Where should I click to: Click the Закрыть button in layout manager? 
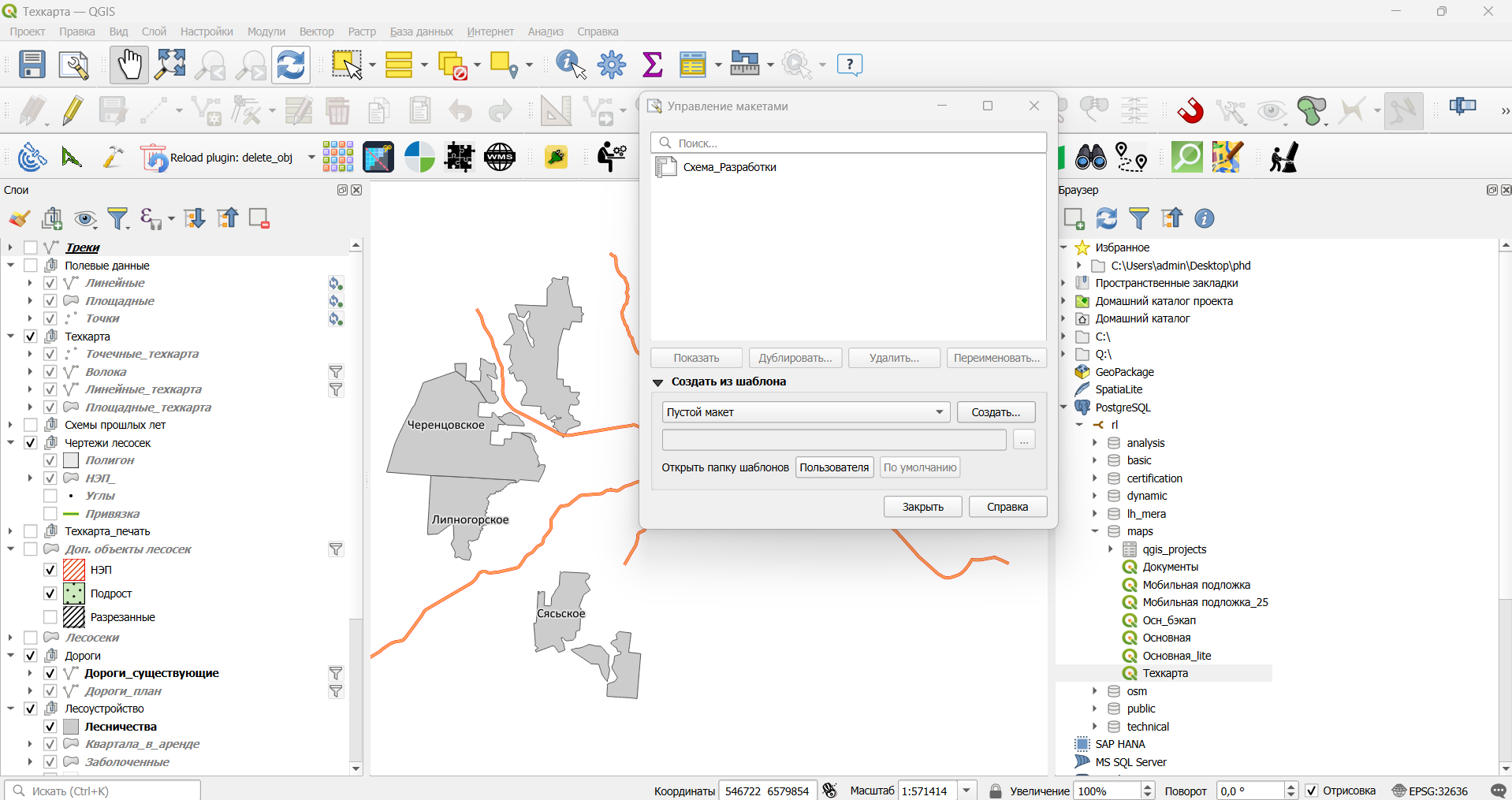point(922,507)
